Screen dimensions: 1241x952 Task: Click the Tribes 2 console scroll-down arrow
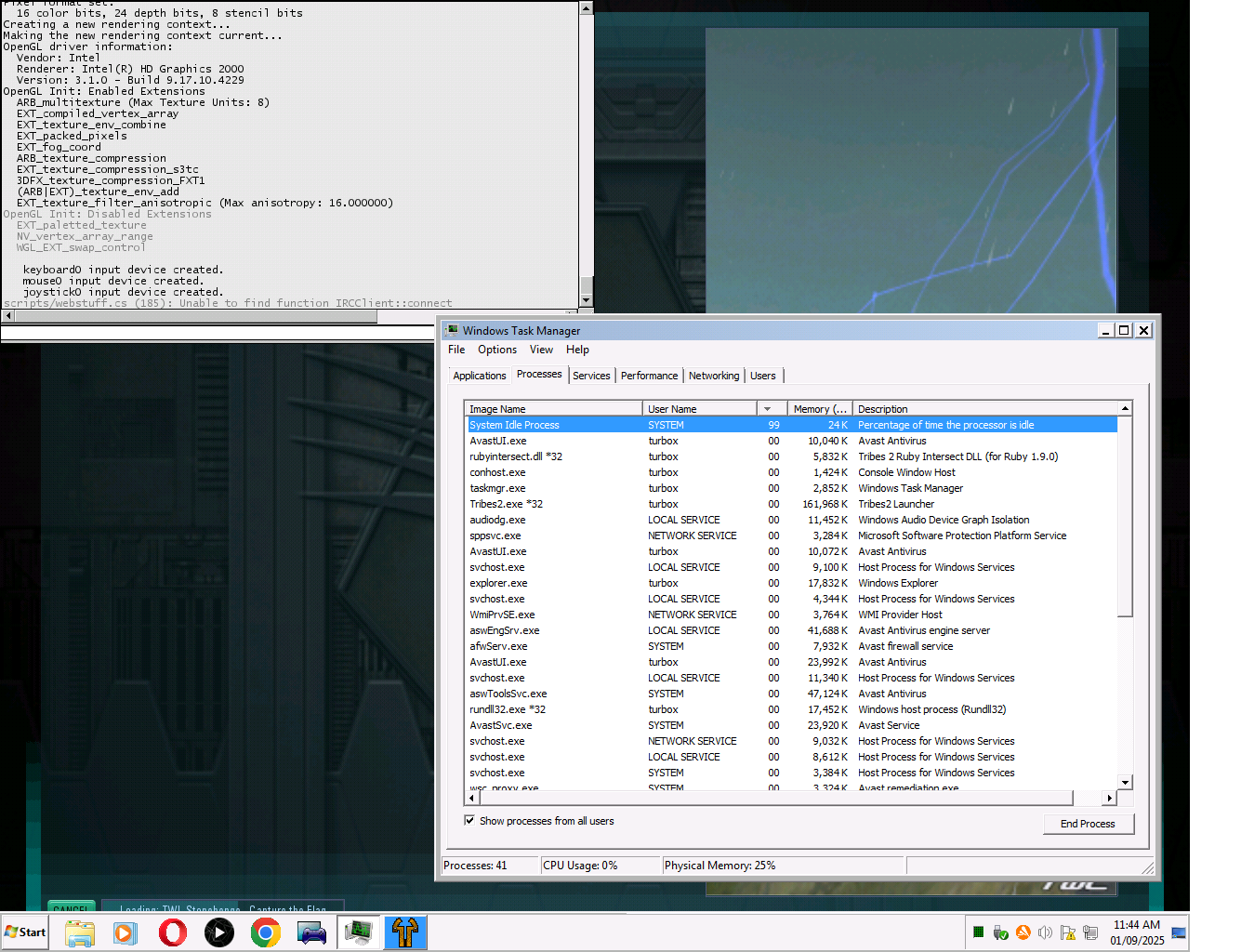click(x=586, y=300)
